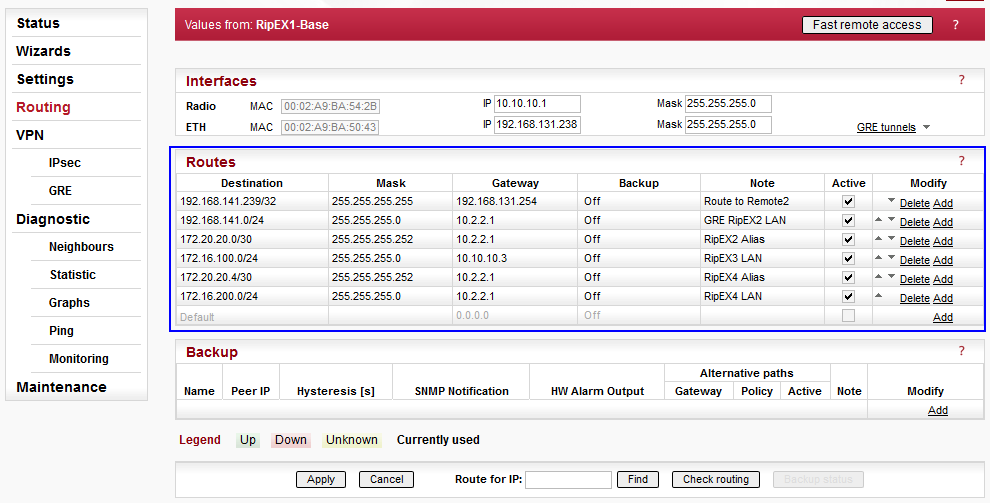The width and height of the screenshot is (990, 503).
Task: Delete the RipEX3 LAN route
Action: [914, 260]
